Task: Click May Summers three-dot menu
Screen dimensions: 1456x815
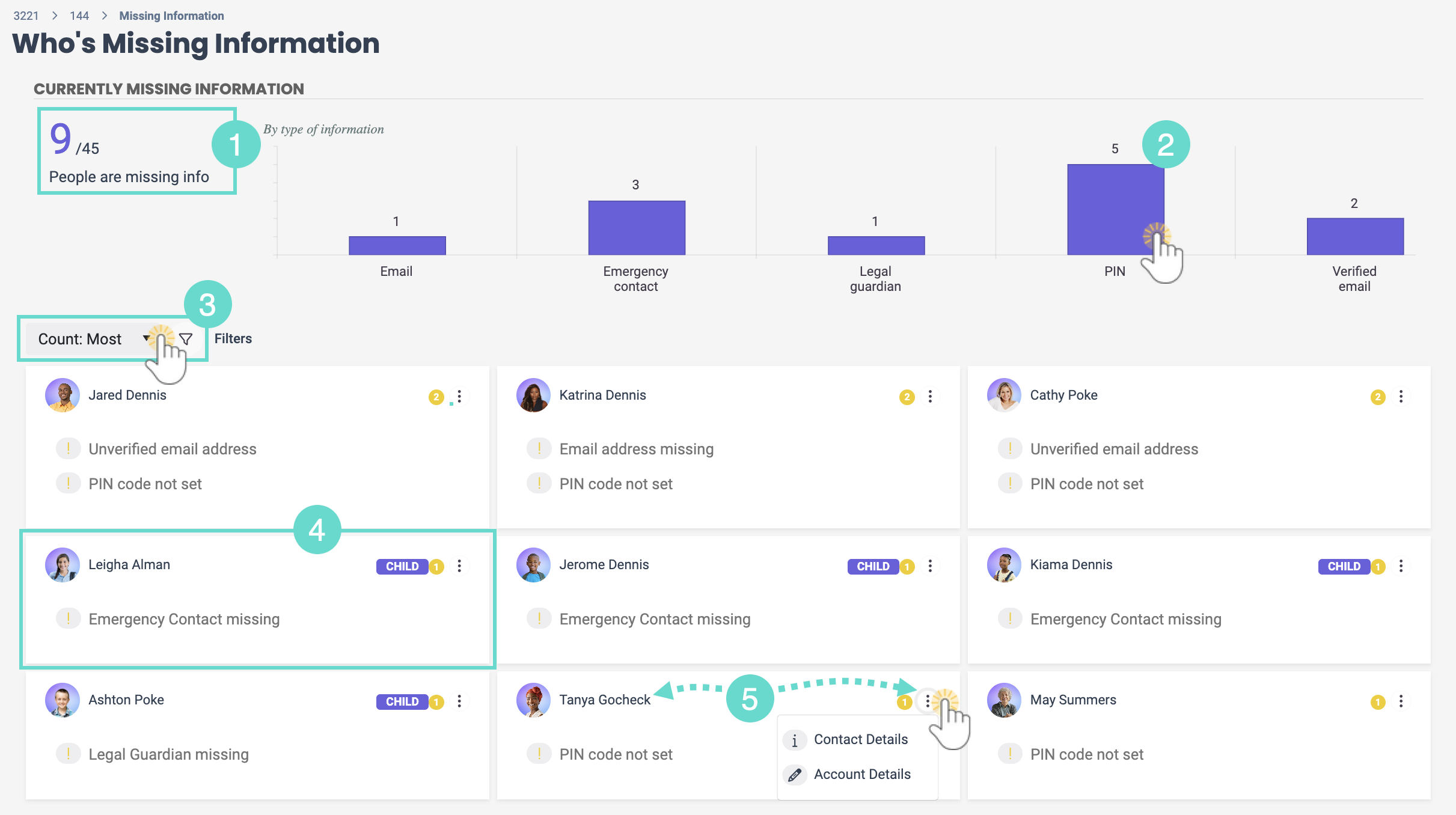Action: (1401, 701)
